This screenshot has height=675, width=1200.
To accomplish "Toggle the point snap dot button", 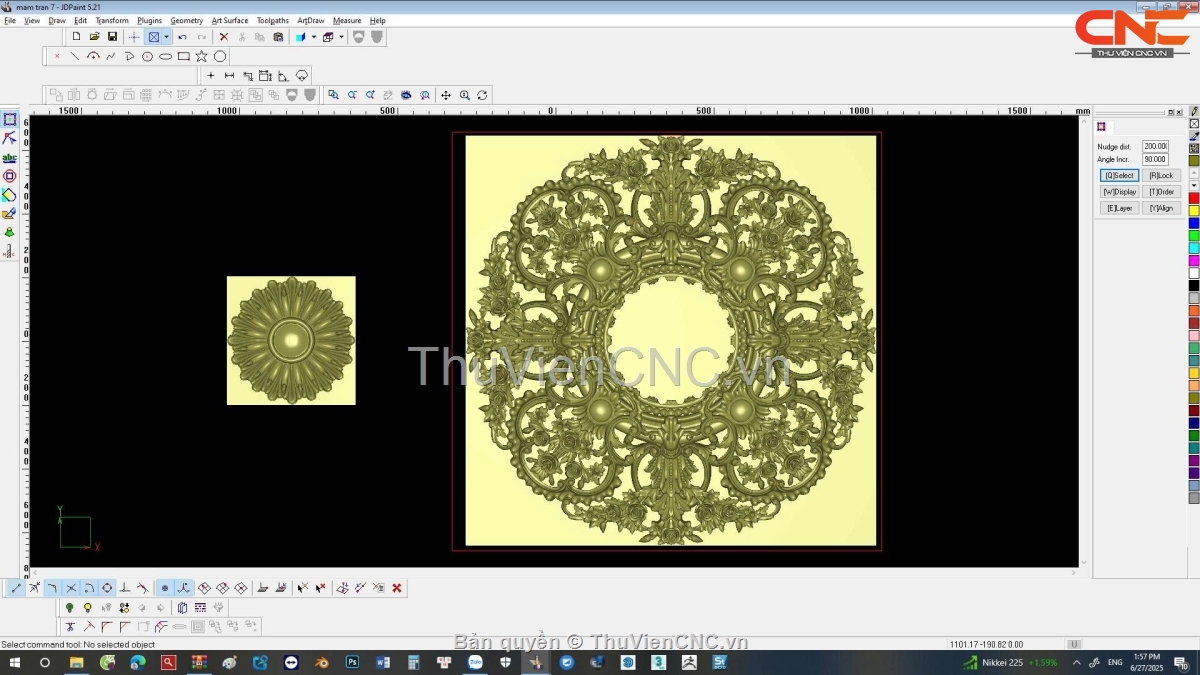I will [165, 588].
